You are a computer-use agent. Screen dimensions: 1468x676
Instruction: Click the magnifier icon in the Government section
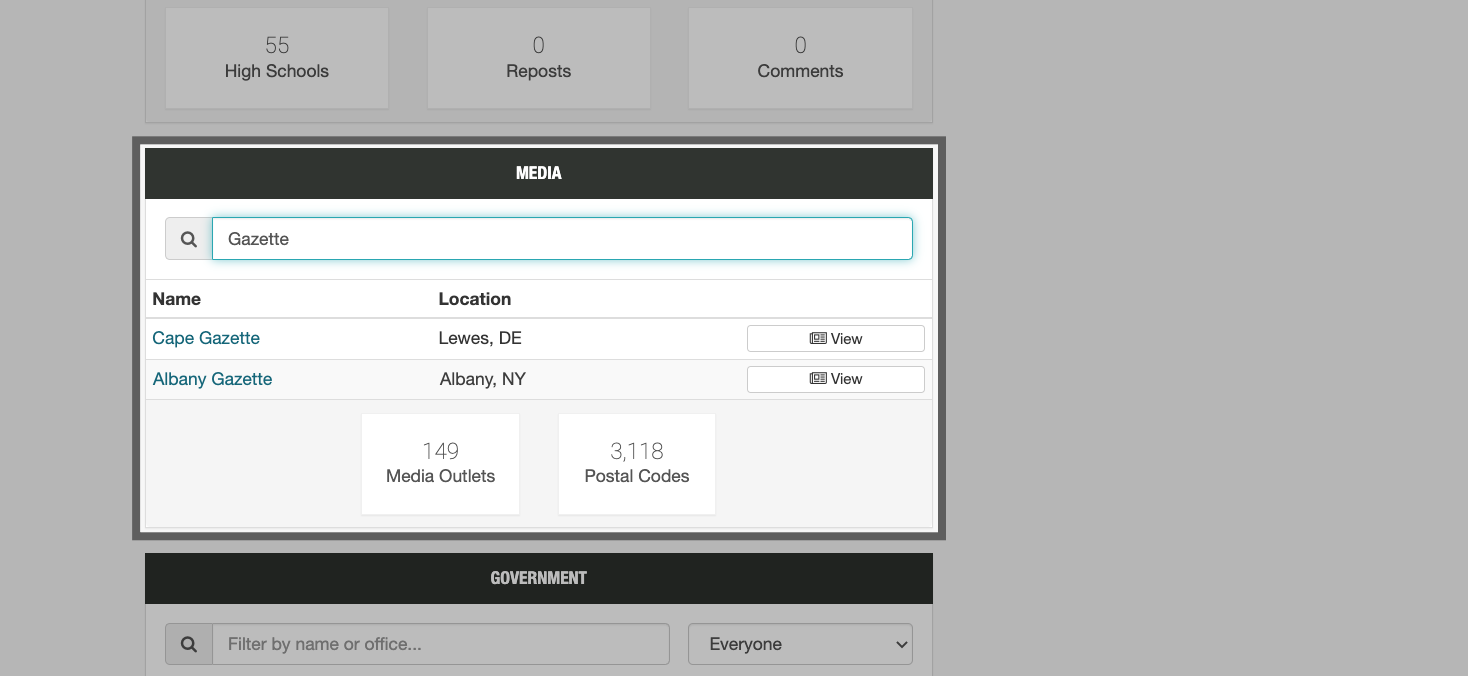pos(188,644)
